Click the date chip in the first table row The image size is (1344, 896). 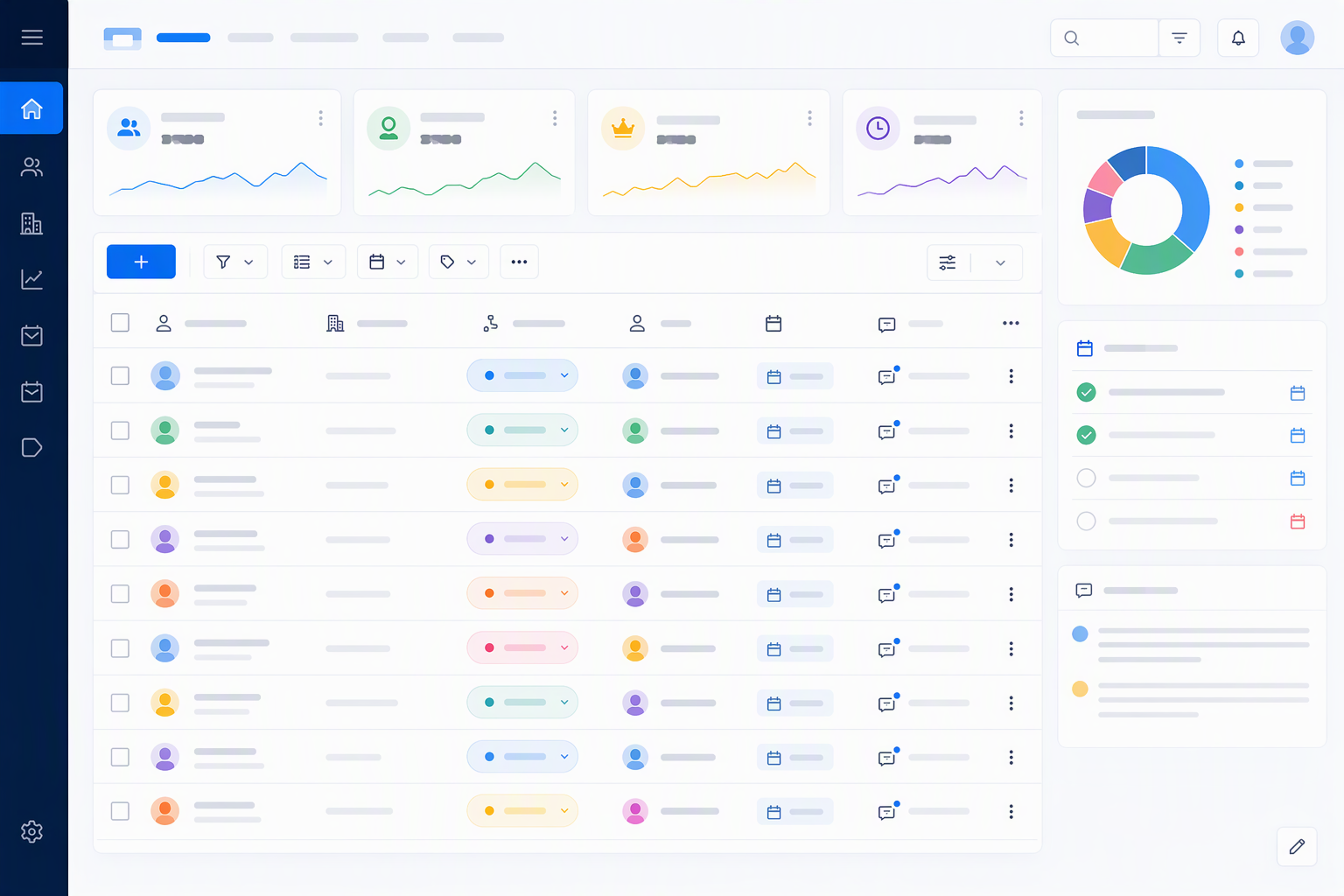(794, 377)
